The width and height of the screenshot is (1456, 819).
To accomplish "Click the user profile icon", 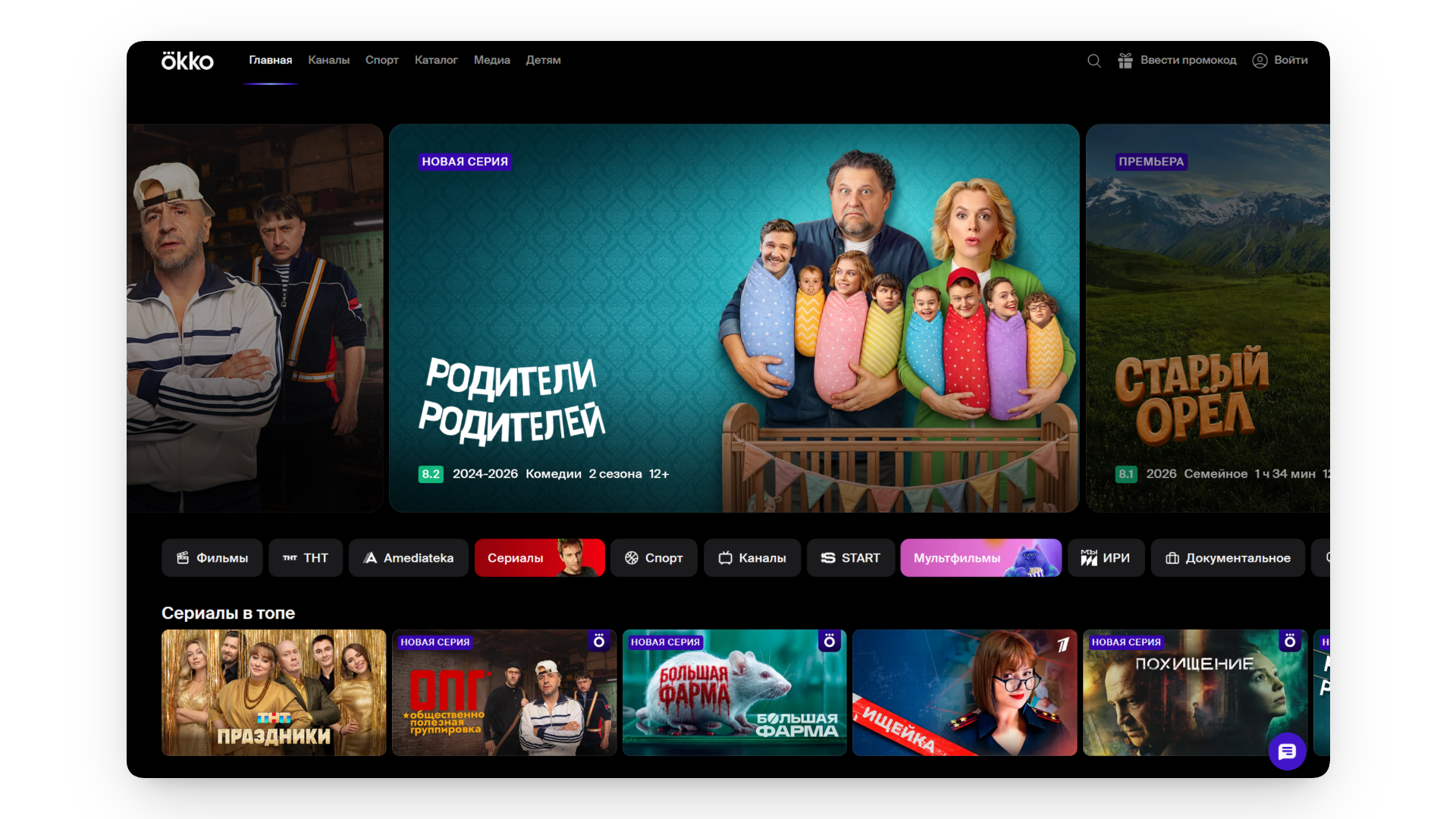I will [1260, 61].
